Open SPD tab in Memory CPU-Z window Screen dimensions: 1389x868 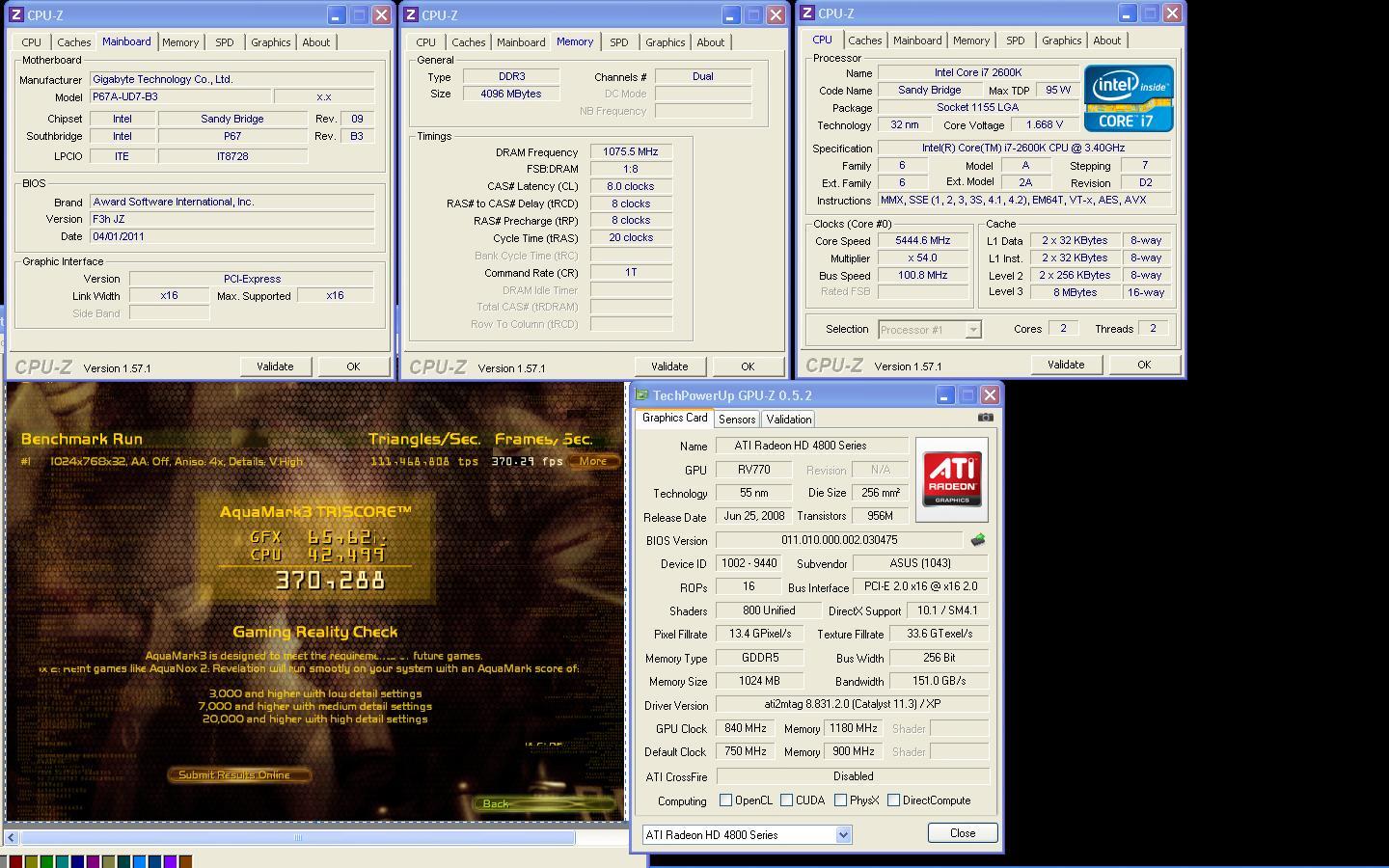[x=619, y=42]
